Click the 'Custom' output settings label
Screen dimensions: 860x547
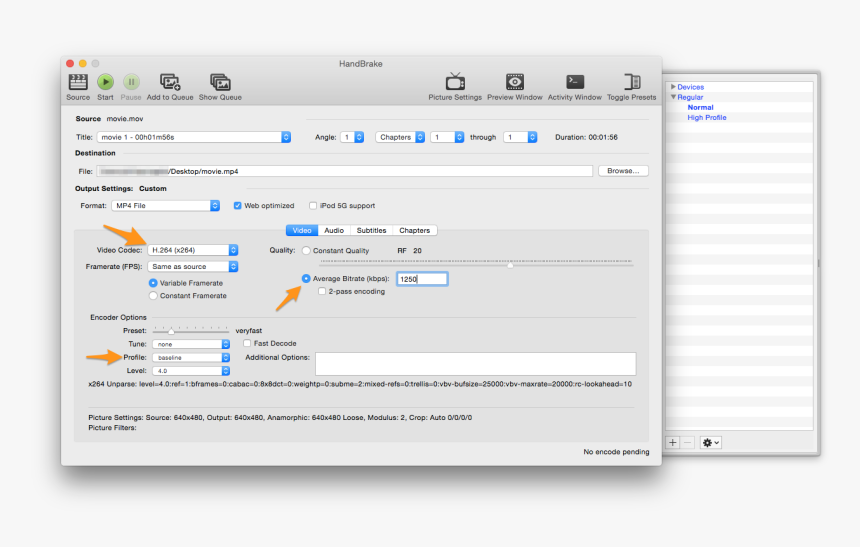tap(152, 189)
